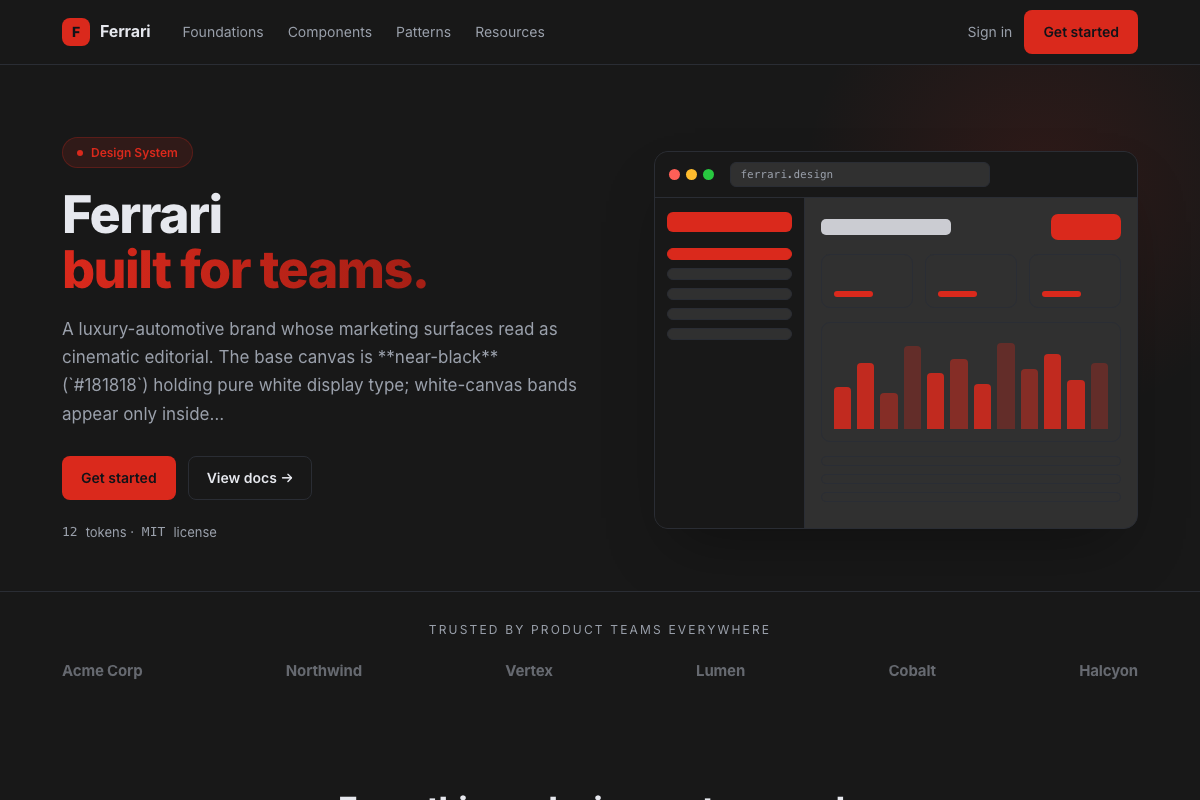Click the Ferrari brand name in header
Viewport: 1200px width, 800px height.
coord(125,32)
